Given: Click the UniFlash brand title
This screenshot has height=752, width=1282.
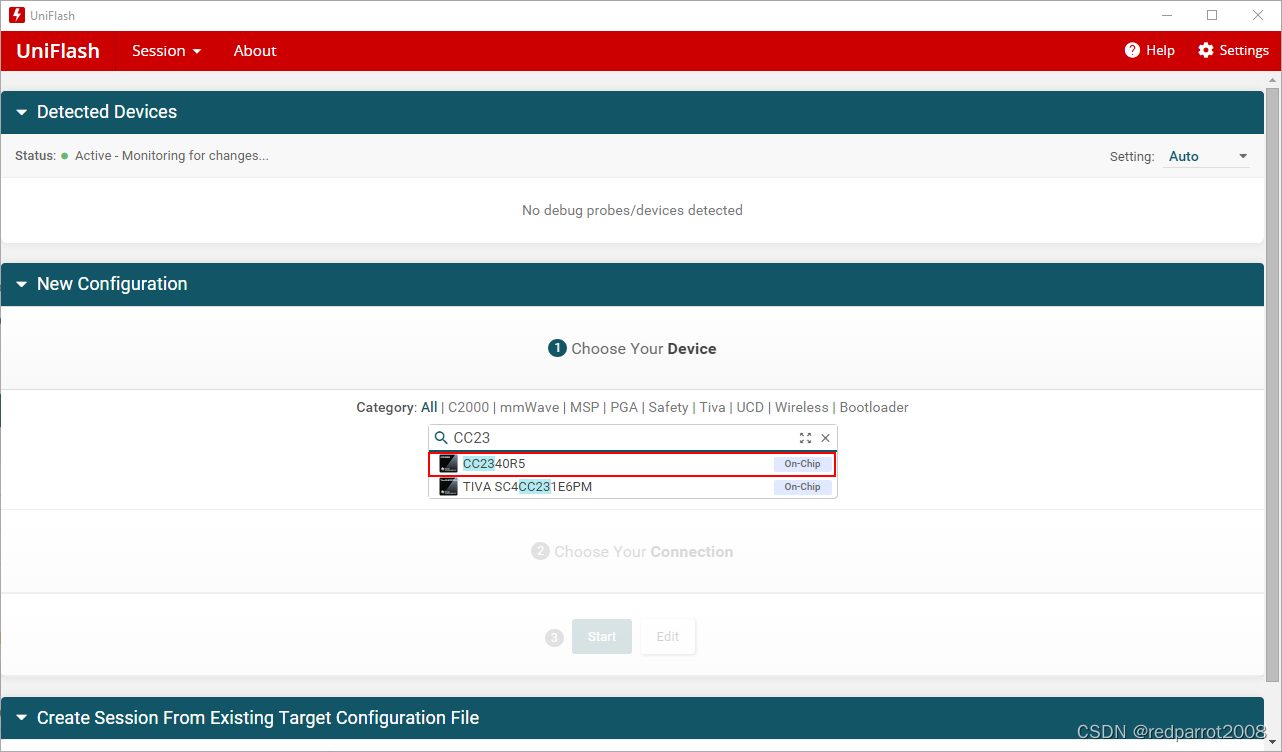Looking at the screenshot, I should coord(58,51).
